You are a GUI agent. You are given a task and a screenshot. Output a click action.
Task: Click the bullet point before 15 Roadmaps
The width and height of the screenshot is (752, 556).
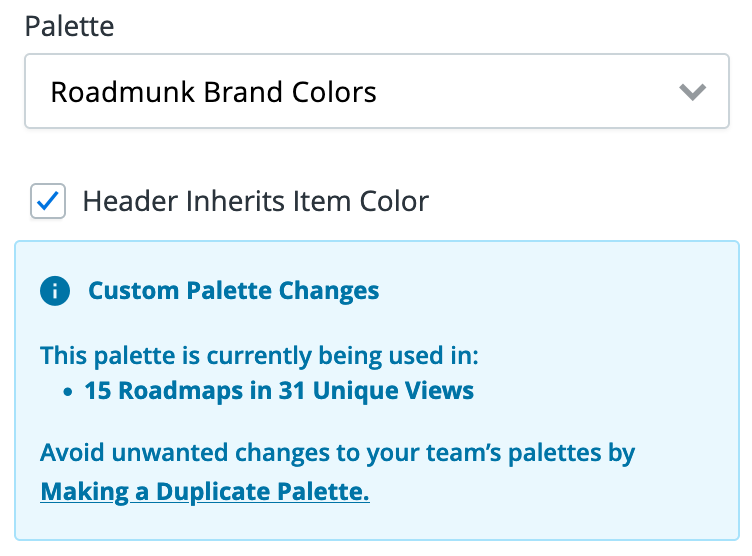coord(68,391)
